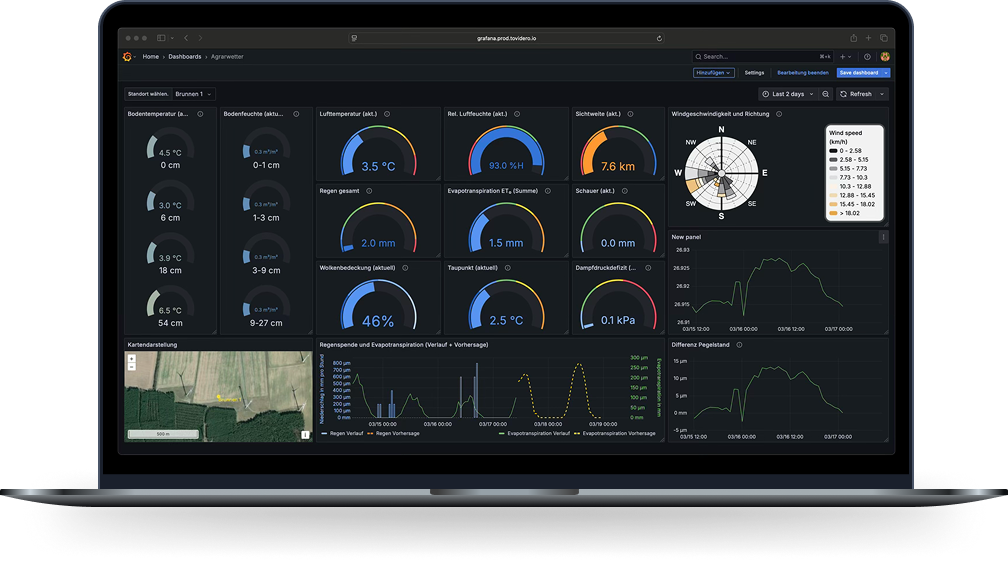Open the Brunnen 1 location dropdown
The width and height of the screenshot is (1008, 562).
(194, 94)
